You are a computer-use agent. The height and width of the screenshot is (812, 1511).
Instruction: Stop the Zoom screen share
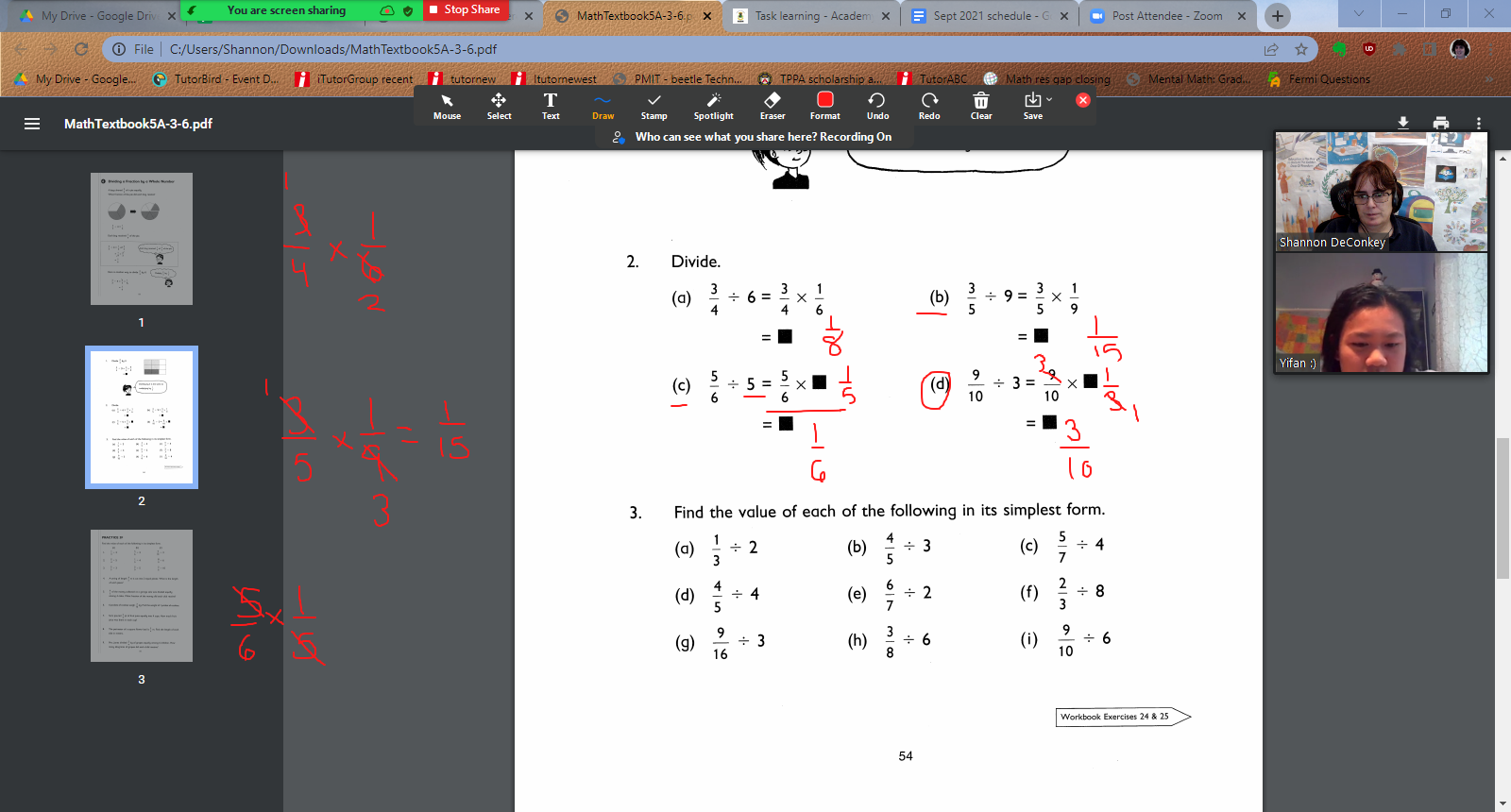pyautogui.click(x=465, y=10)
